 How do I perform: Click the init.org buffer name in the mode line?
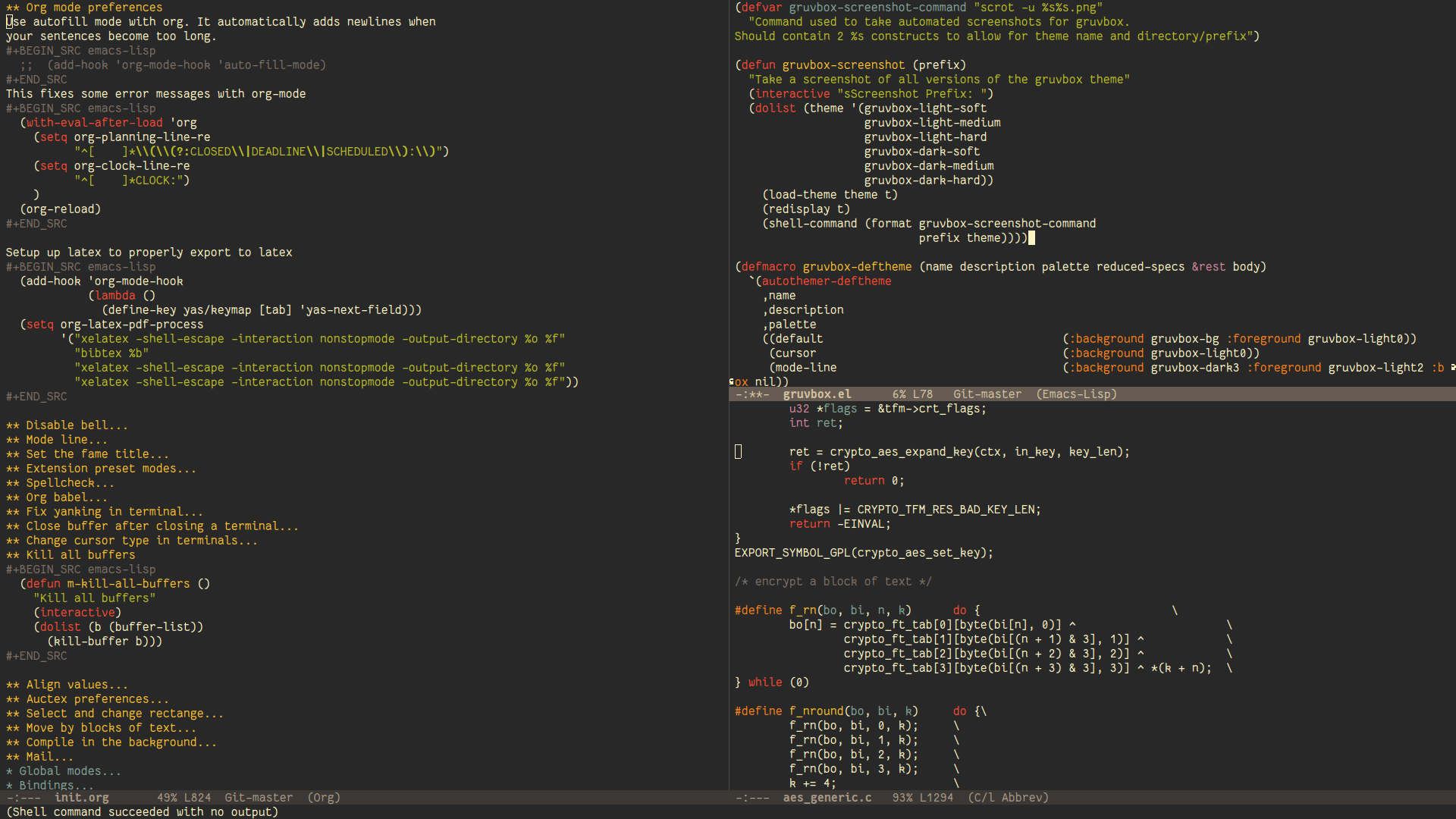tap(81, 798)
